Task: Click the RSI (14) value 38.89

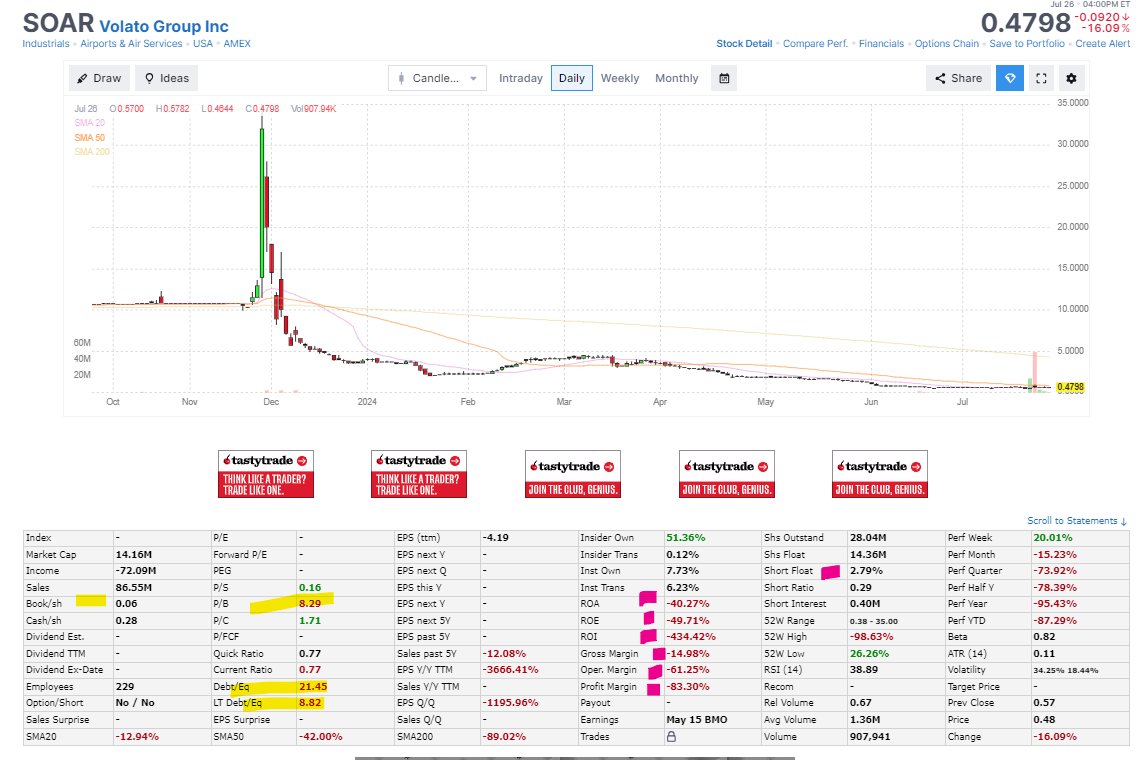Action: pos(864,670)
